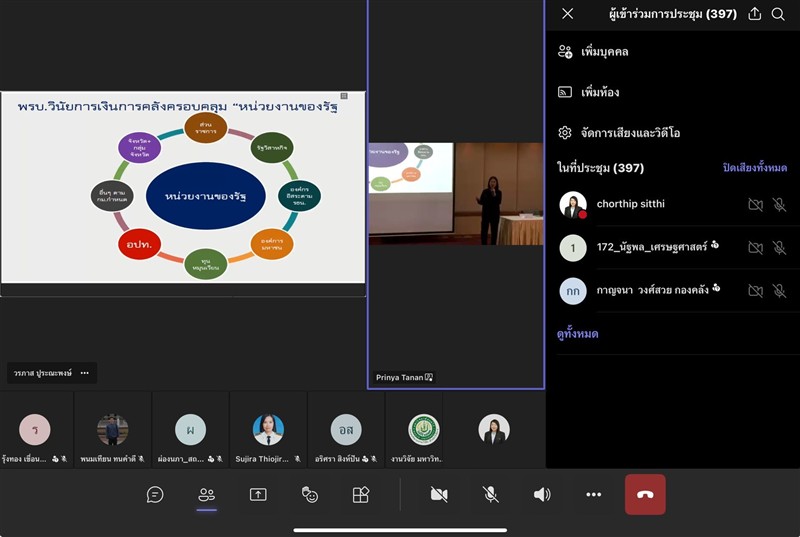Open ellipsis menu beside วรภาส ประณะพงษ์
Screen dimensions: 800x537
[x=85, y=373]
